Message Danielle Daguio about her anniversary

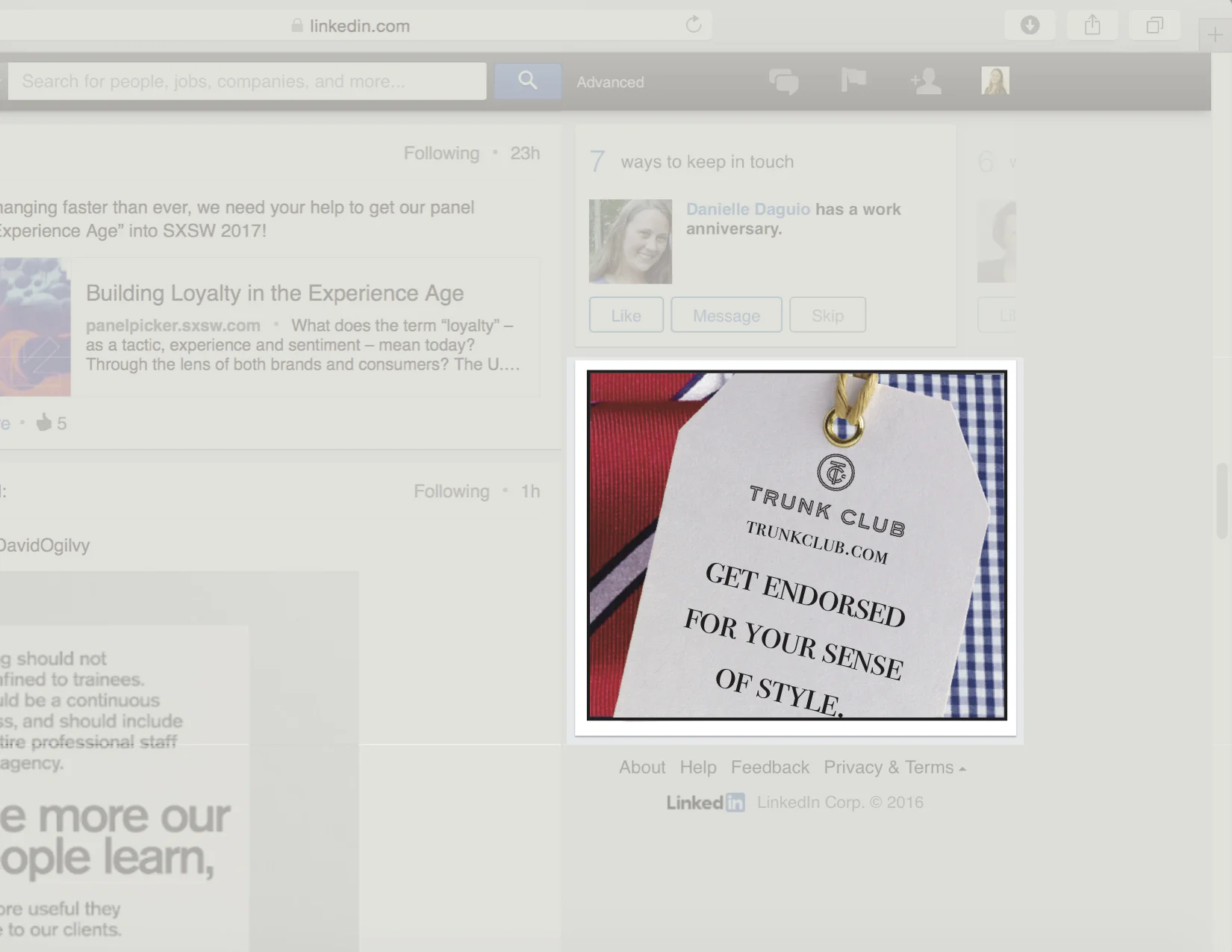(726, 315)
